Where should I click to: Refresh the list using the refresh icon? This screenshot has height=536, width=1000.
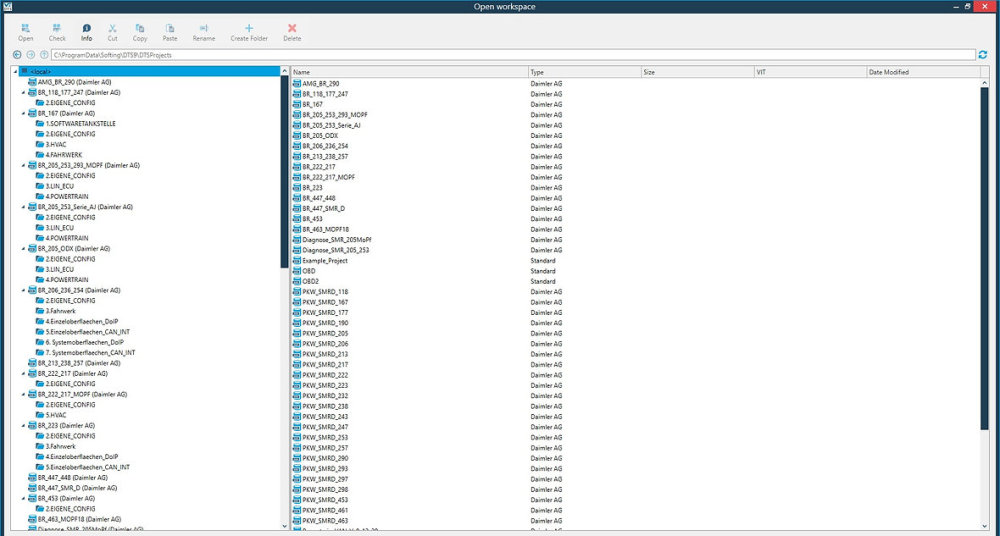983,55
